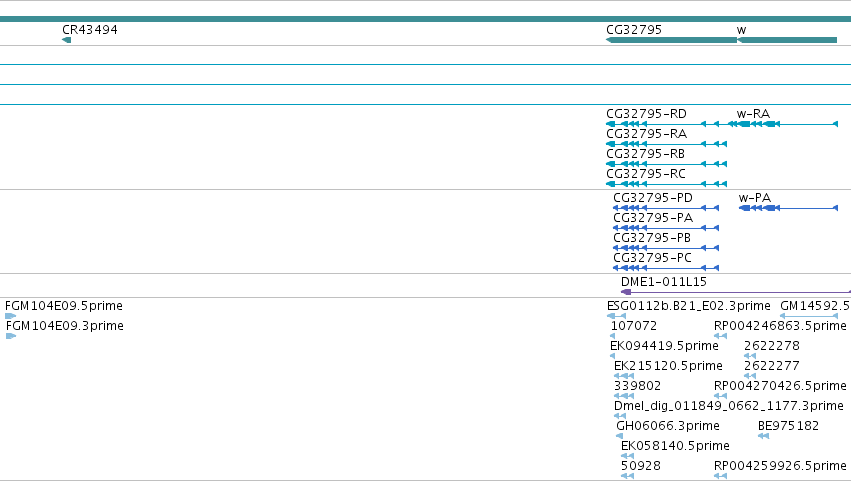Open transcript CG32795-RA label
The image size is (851, 481).
coord(646,134)
